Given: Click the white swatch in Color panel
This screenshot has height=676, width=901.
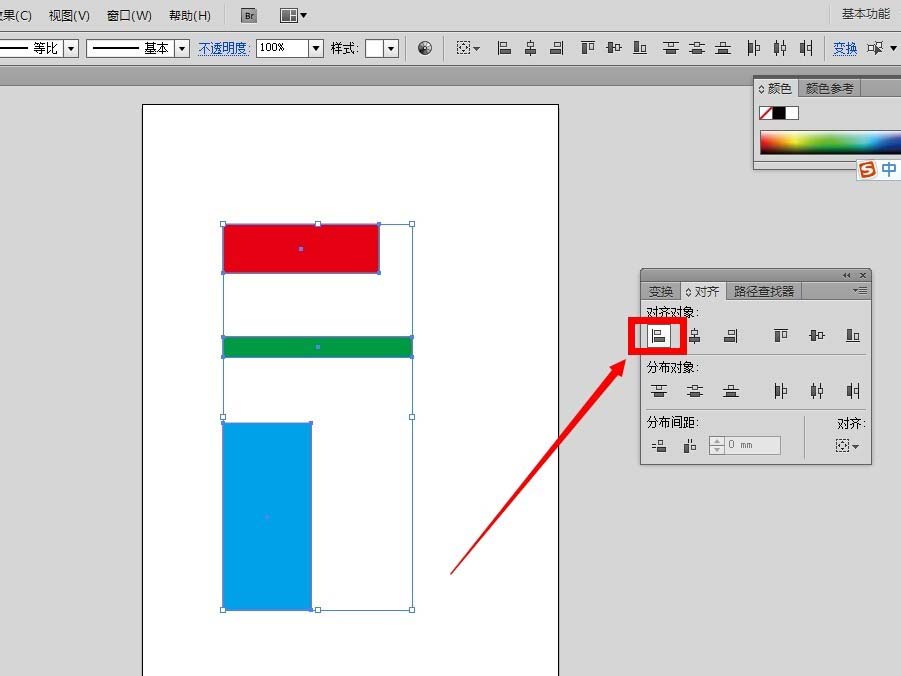Looking at the screenshot, I should pyautogui.click(x=792, y=113).
